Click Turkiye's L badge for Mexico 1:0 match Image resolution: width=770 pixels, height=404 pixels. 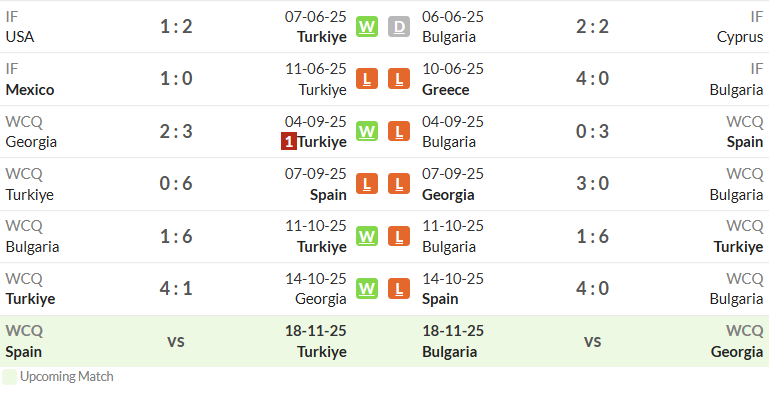[x=367, y=79]
